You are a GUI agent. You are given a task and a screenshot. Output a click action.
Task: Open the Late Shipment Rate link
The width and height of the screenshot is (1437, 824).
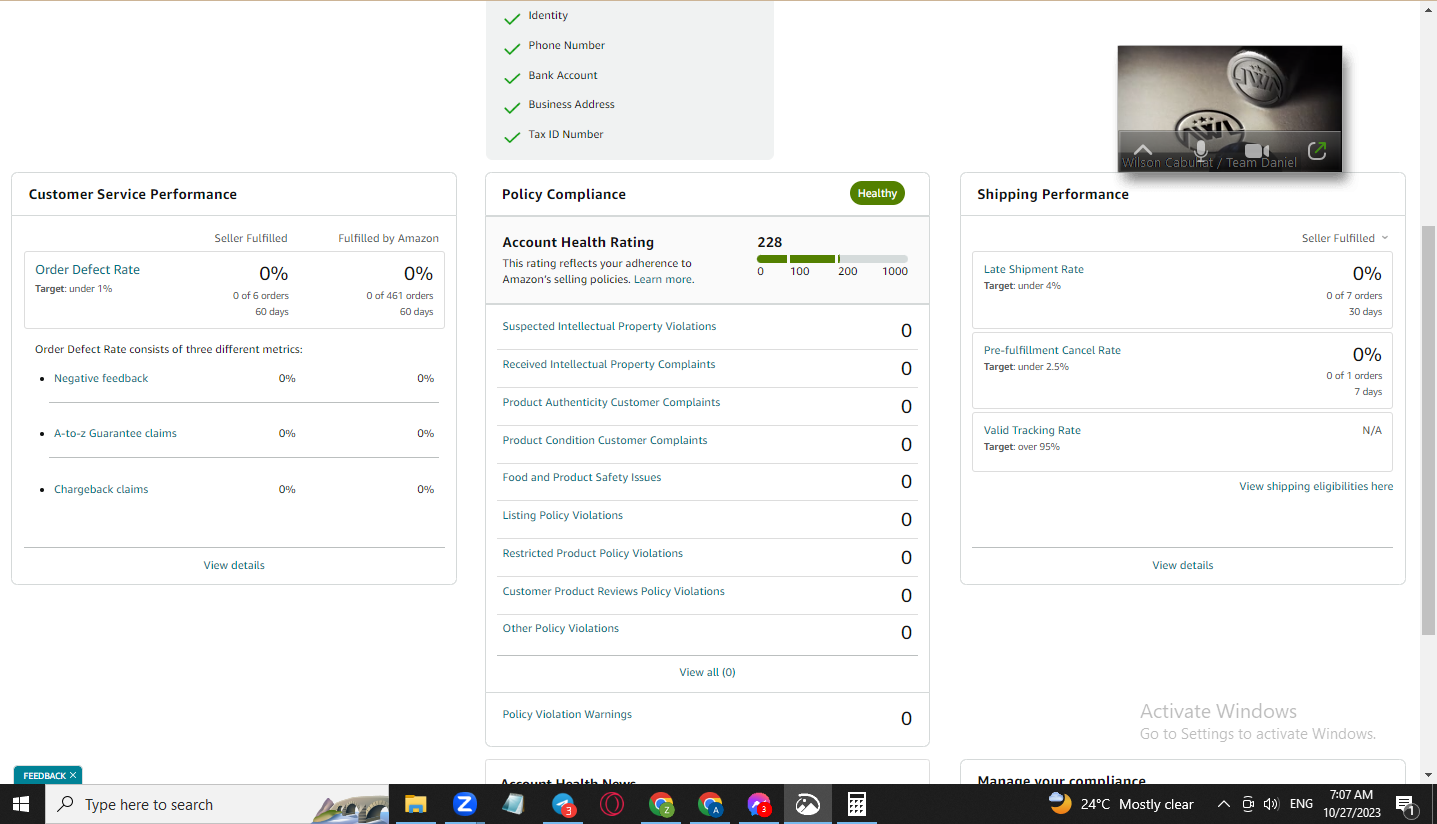tap(1033, 269)
